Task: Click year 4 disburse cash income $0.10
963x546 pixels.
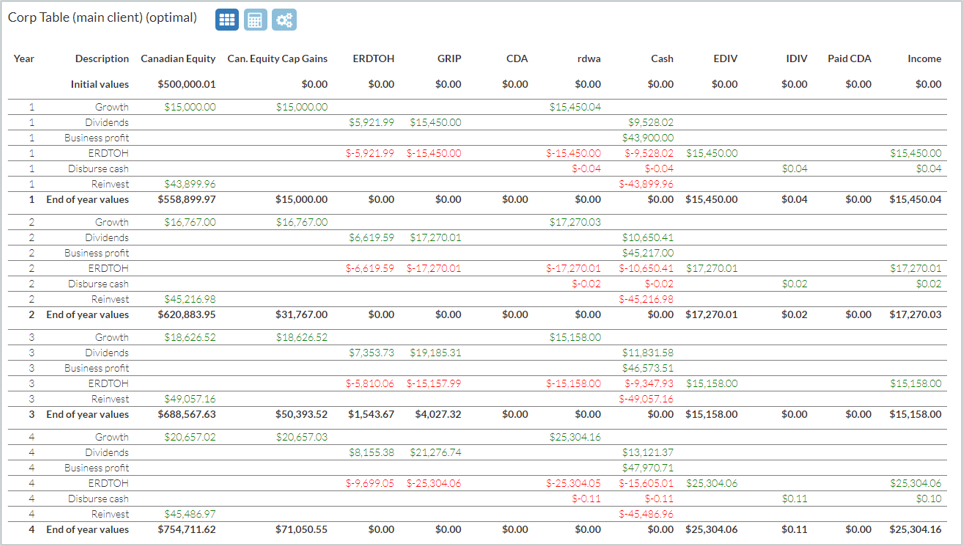Action: pyautogui.click(x=929, y=499)
